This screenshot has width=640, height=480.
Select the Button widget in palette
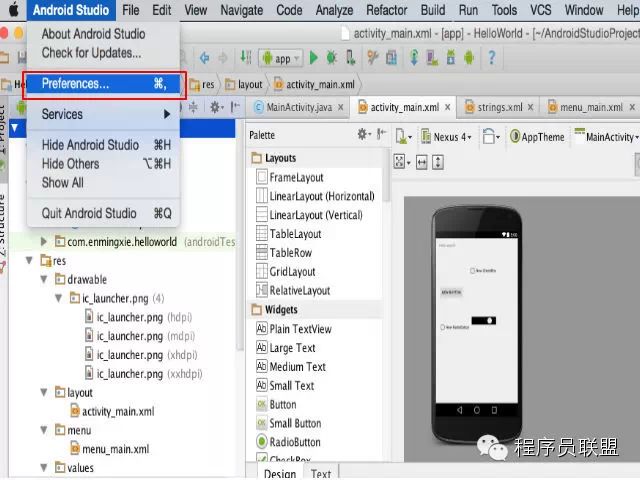point(276,404)
